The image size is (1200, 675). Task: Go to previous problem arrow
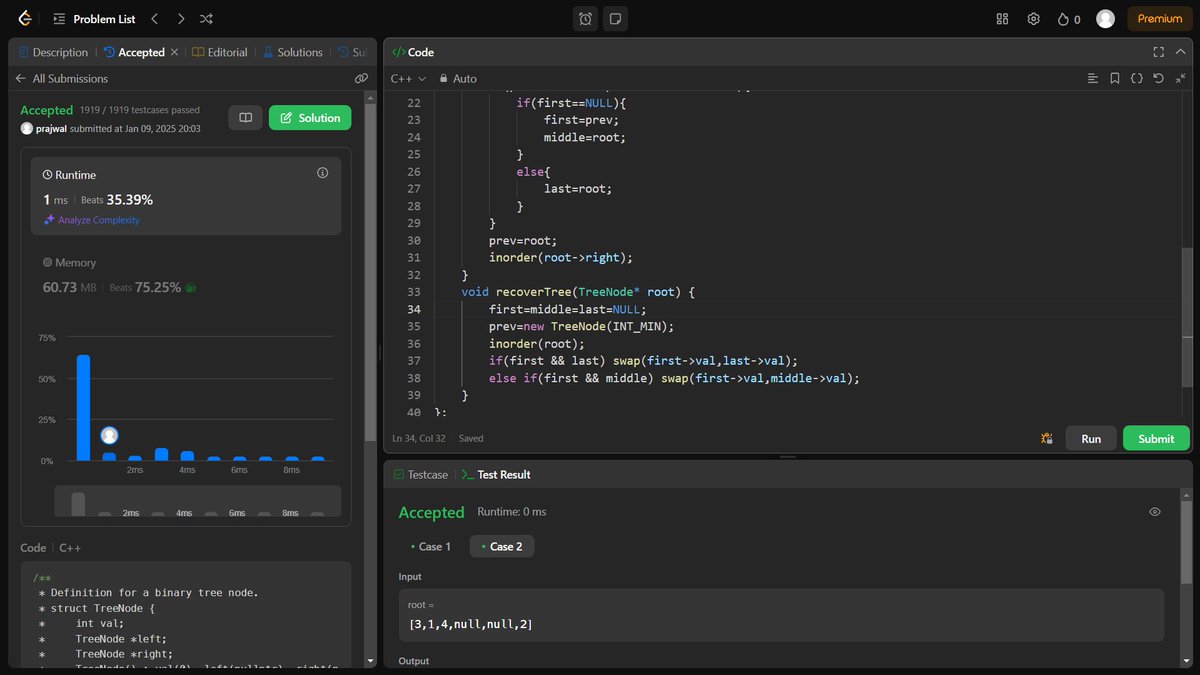pyautogui.click(x=154, y=18)
